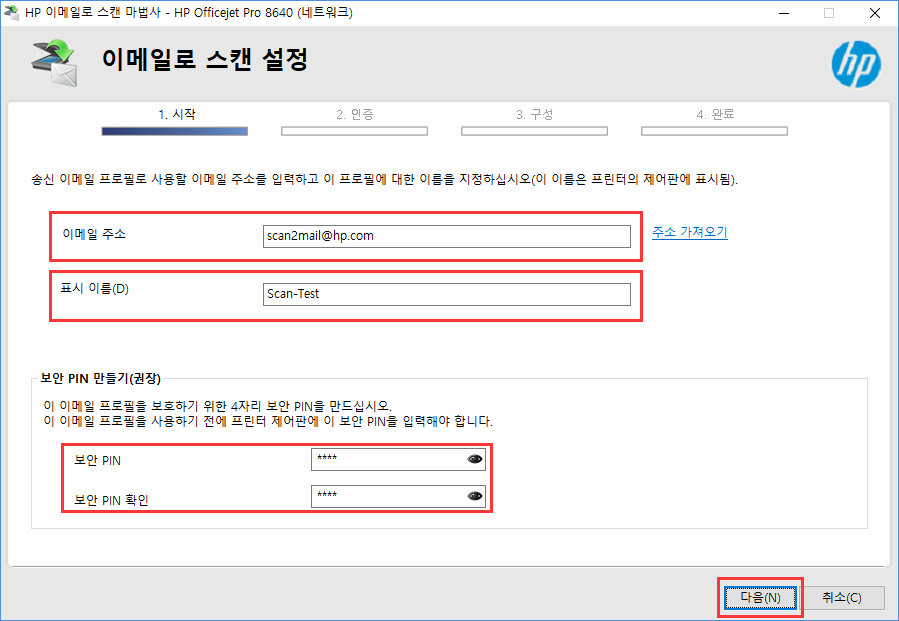
Task: Click the 3. 구성 progress bar
Action: 534,131
